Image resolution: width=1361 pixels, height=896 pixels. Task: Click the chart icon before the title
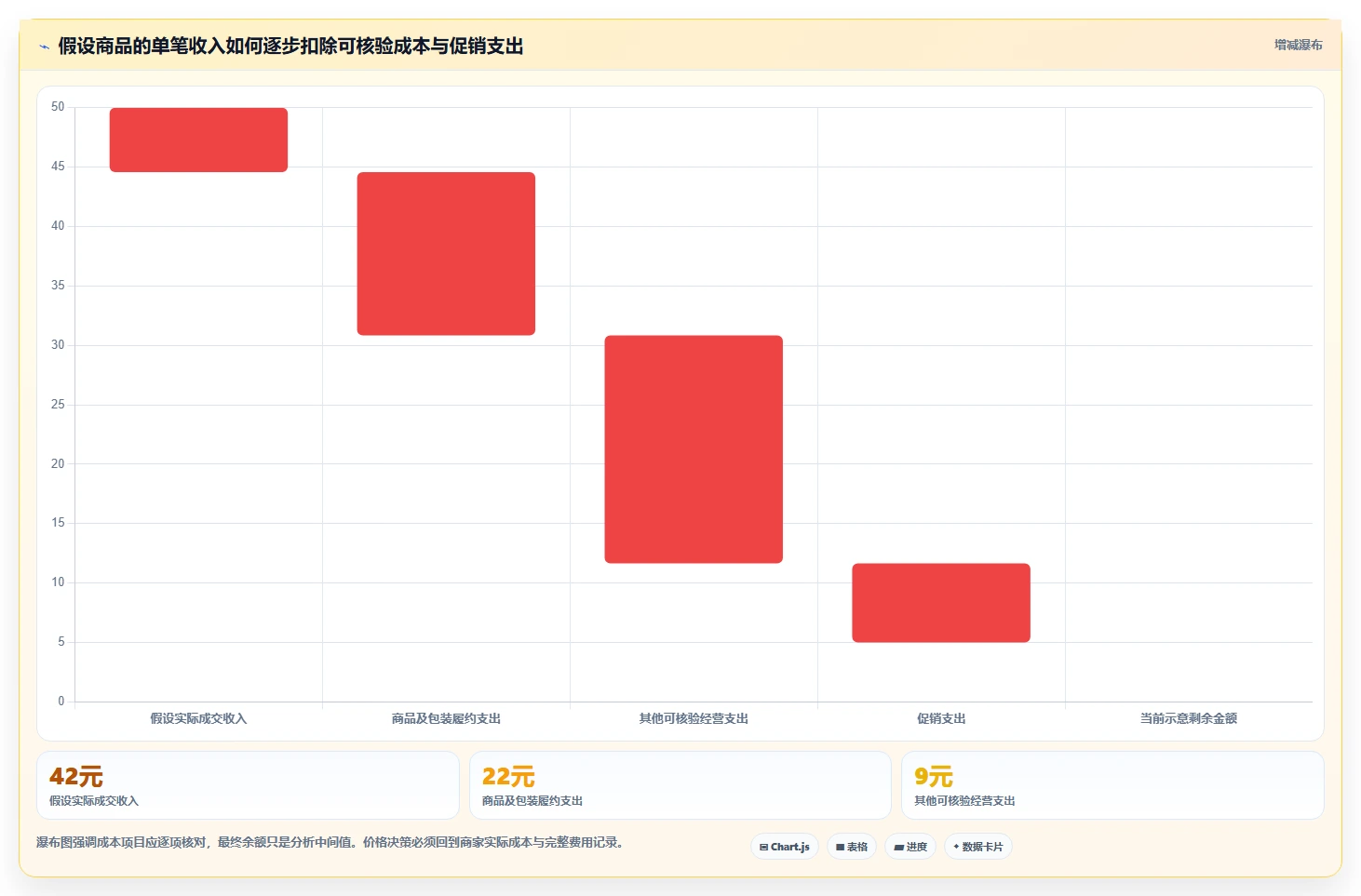(44, 47)
